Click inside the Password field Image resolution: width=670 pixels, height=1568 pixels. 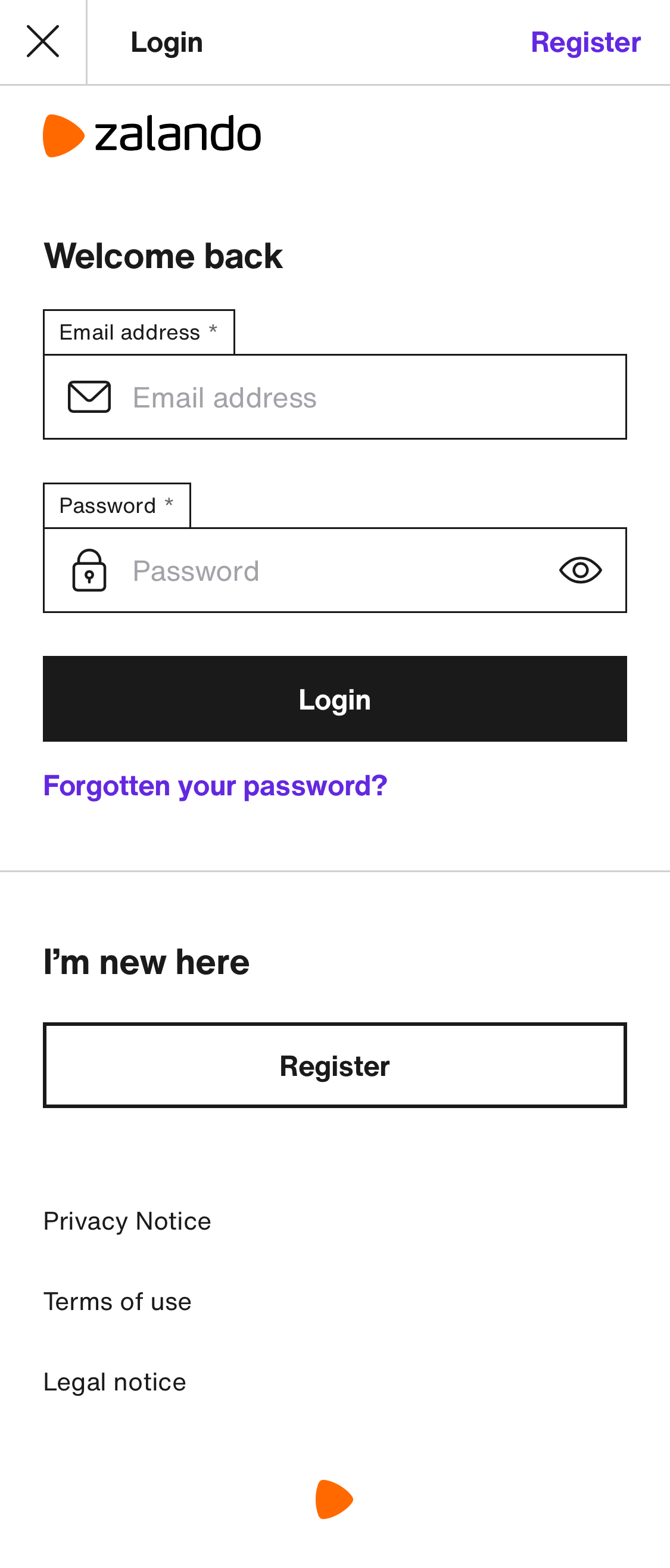304,570
